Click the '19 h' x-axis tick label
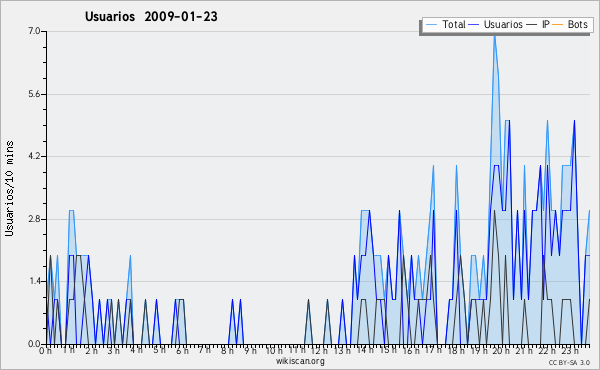This screenshot has height=370, width=600. coord(478,350)
